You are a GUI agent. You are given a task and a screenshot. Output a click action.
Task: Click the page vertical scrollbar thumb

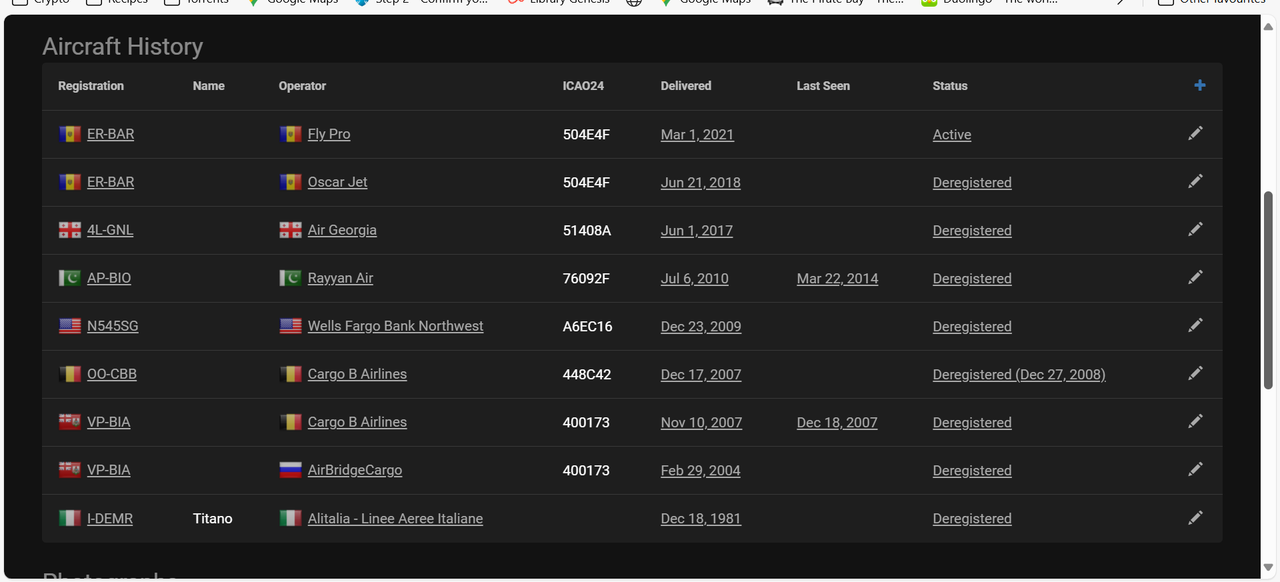coord(1269,290)
